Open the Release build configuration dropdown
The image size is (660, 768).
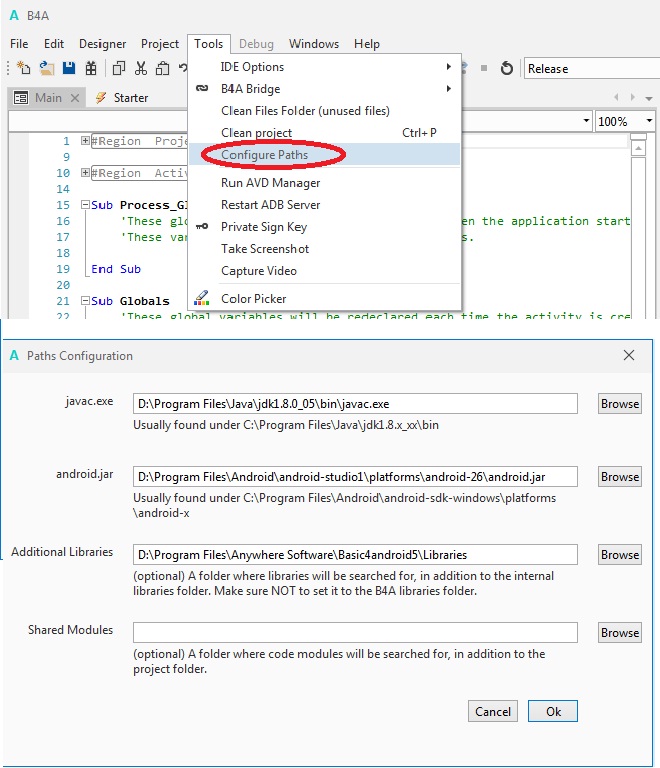tap(590, 68)
